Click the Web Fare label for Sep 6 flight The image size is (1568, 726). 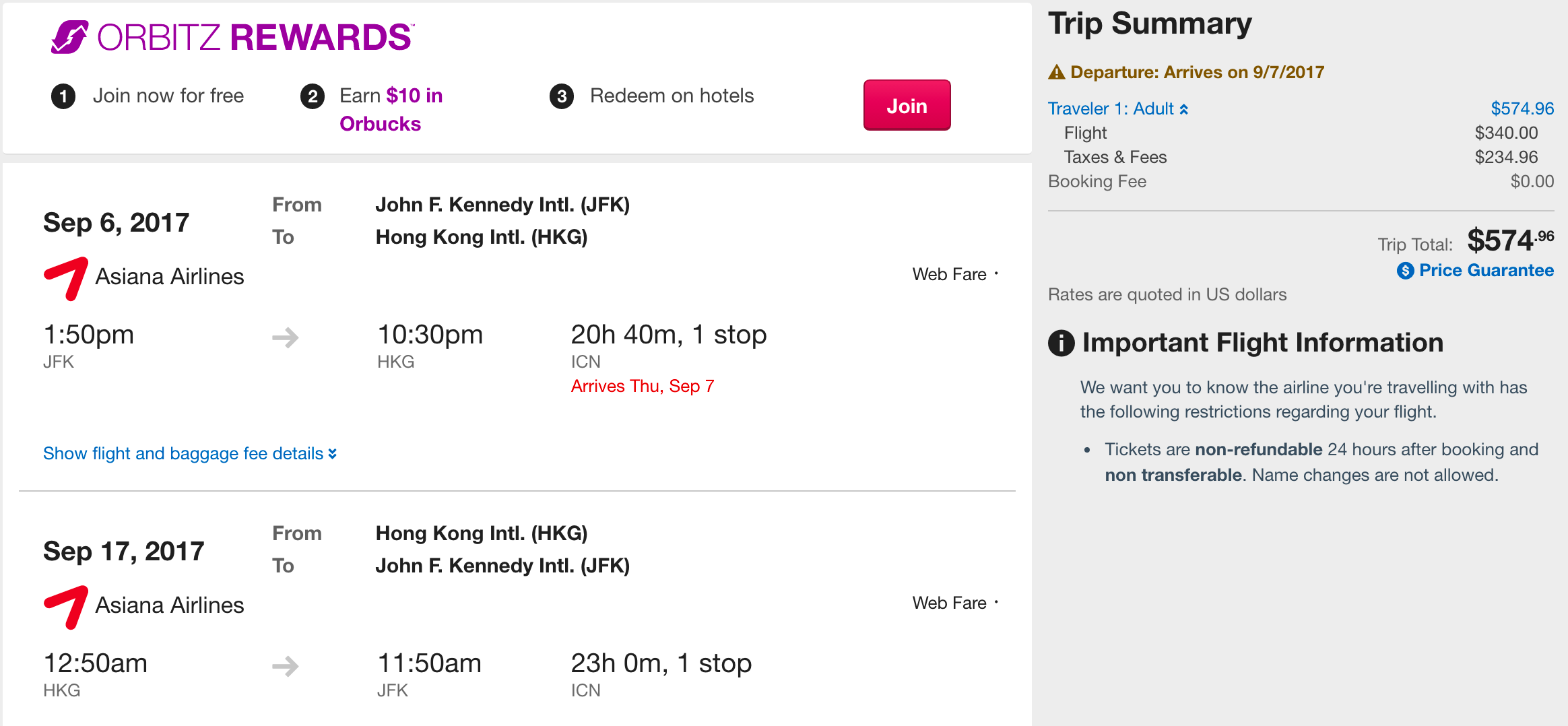pos(949,274)
